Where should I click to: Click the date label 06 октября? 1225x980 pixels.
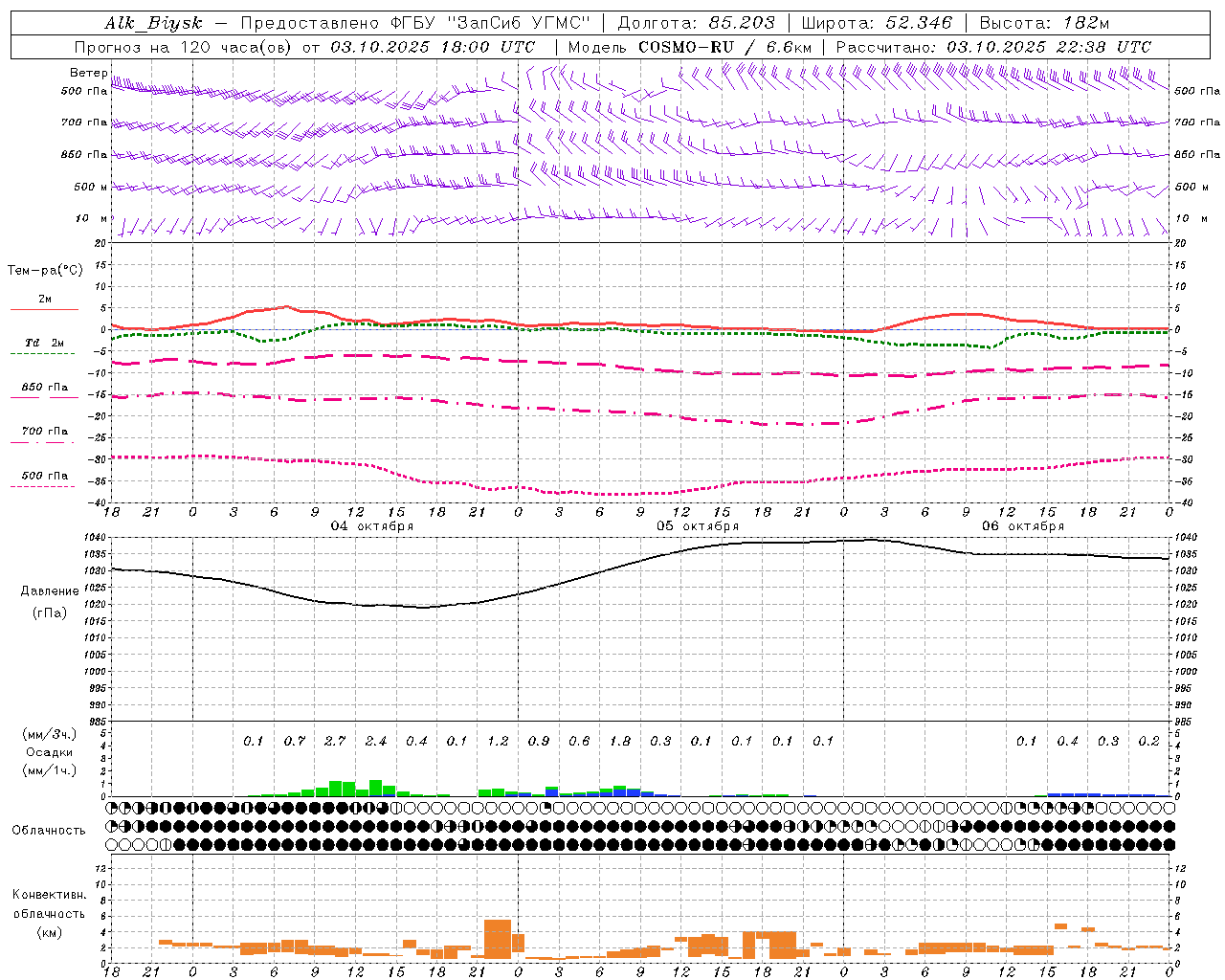coord(1023,526)
